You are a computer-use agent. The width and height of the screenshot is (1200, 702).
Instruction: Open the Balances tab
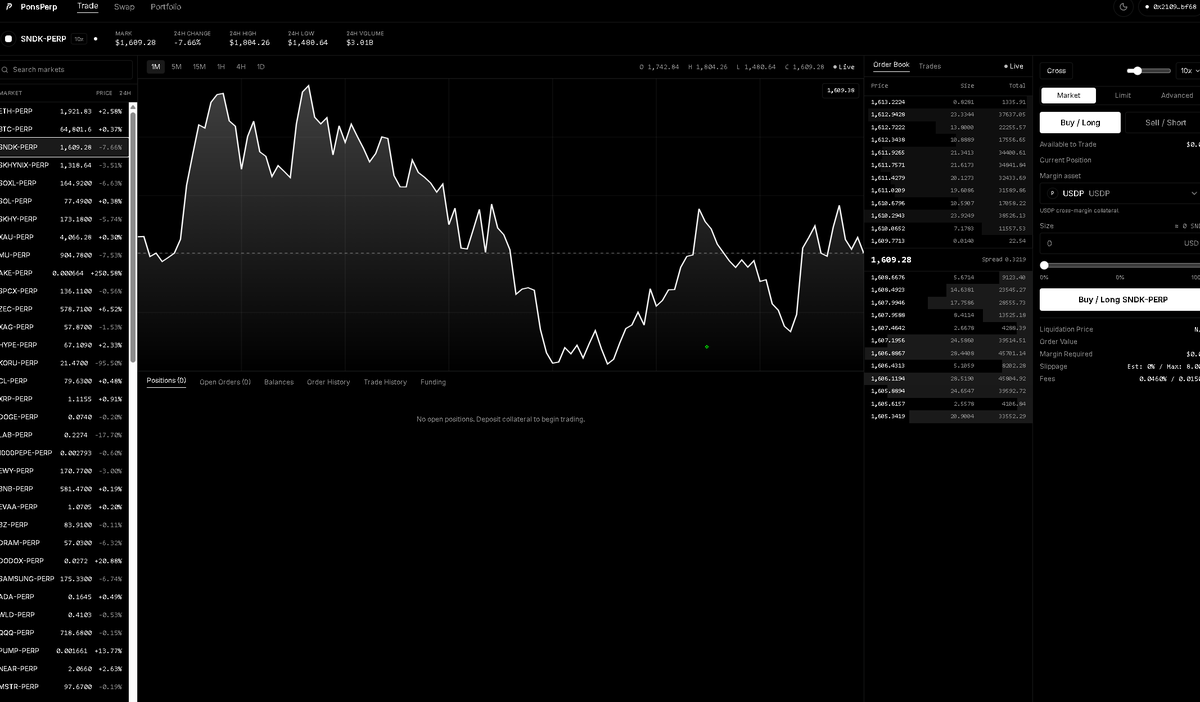tap(279, 382)
